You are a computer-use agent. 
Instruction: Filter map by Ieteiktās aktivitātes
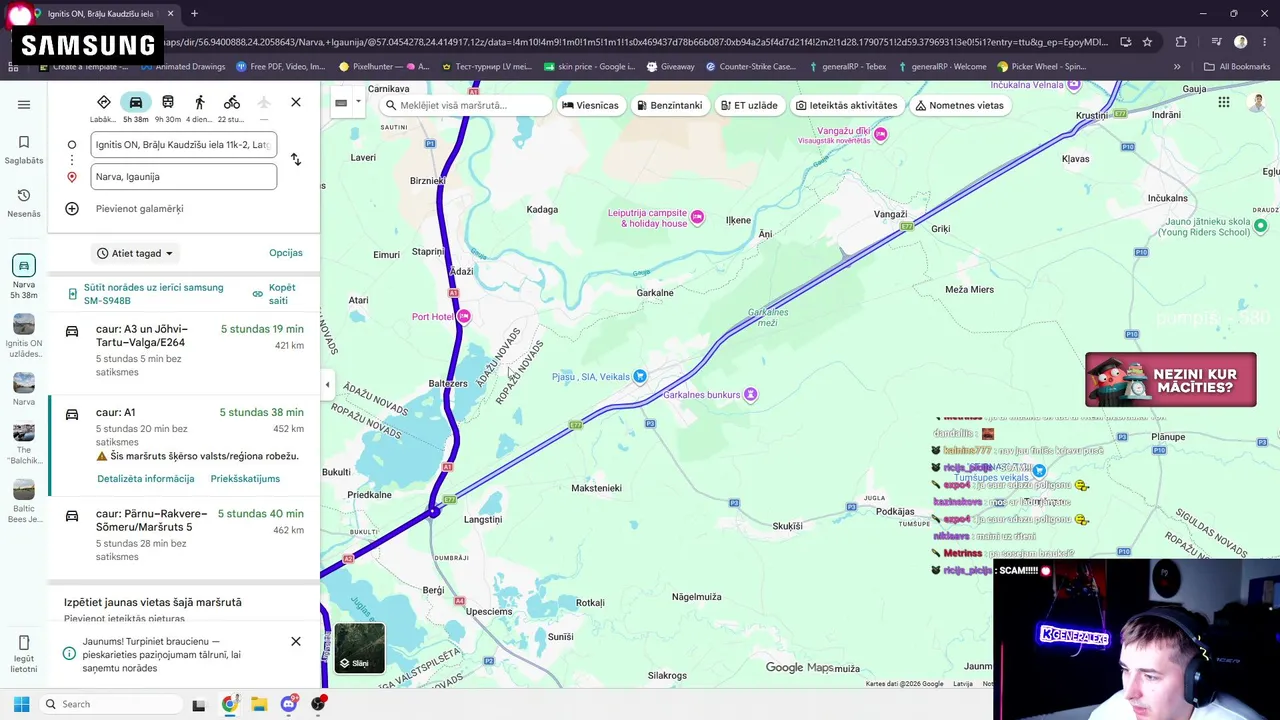[x=845, y=105]
